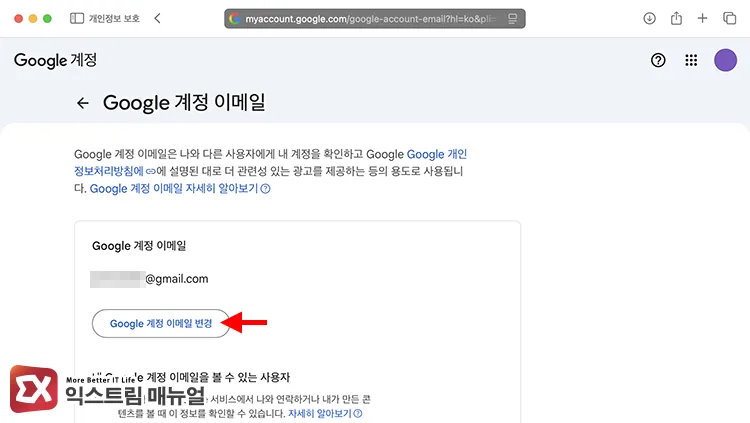Click the Google 계정 이메일 page heading

[x=184, y=102]
